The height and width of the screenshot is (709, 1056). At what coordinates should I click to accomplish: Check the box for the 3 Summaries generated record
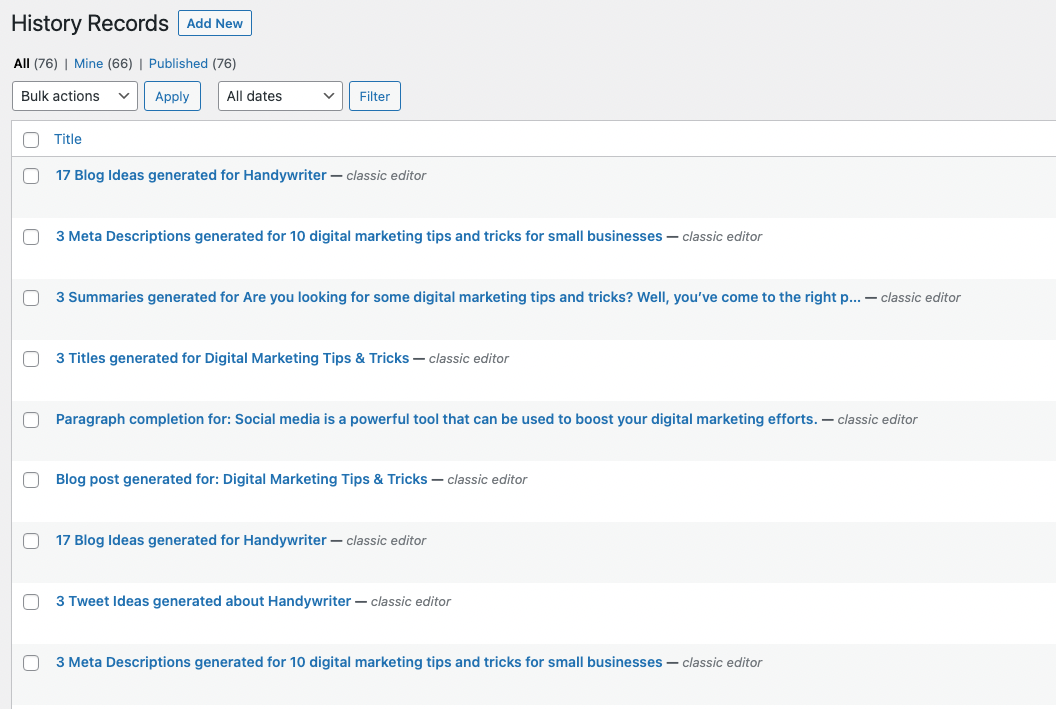(30, 298)
